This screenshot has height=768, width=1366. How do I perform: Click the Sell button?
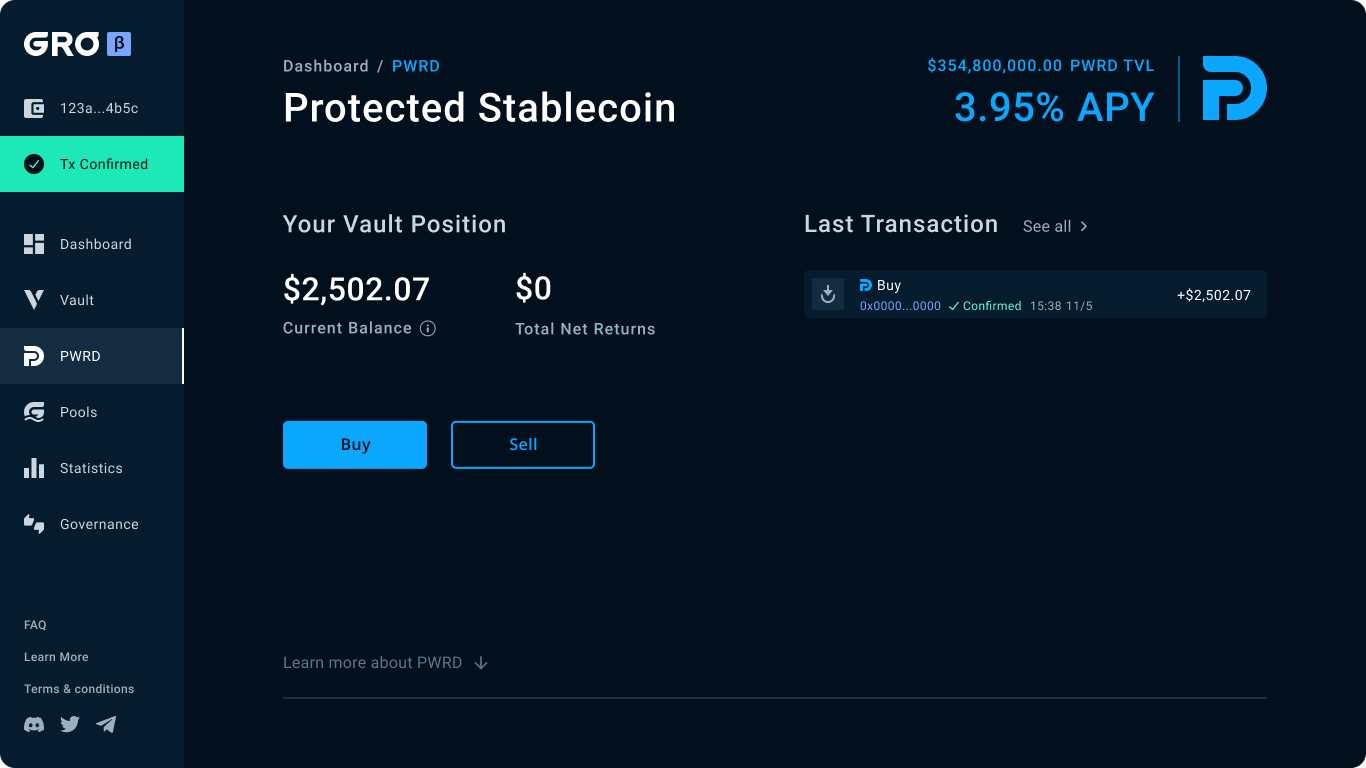[x=523, y=445]
